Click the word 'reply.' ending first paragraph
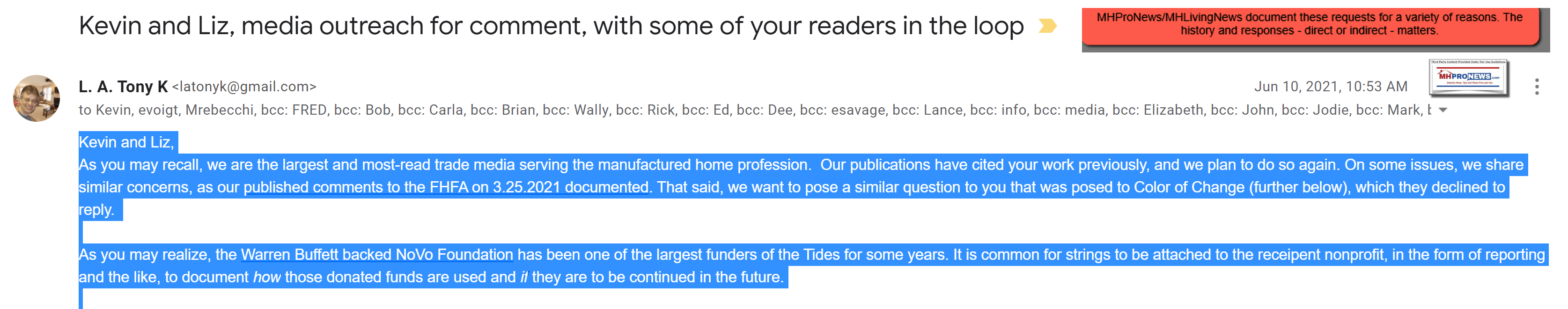1568x309 pixels. click(x=97, y=210)
